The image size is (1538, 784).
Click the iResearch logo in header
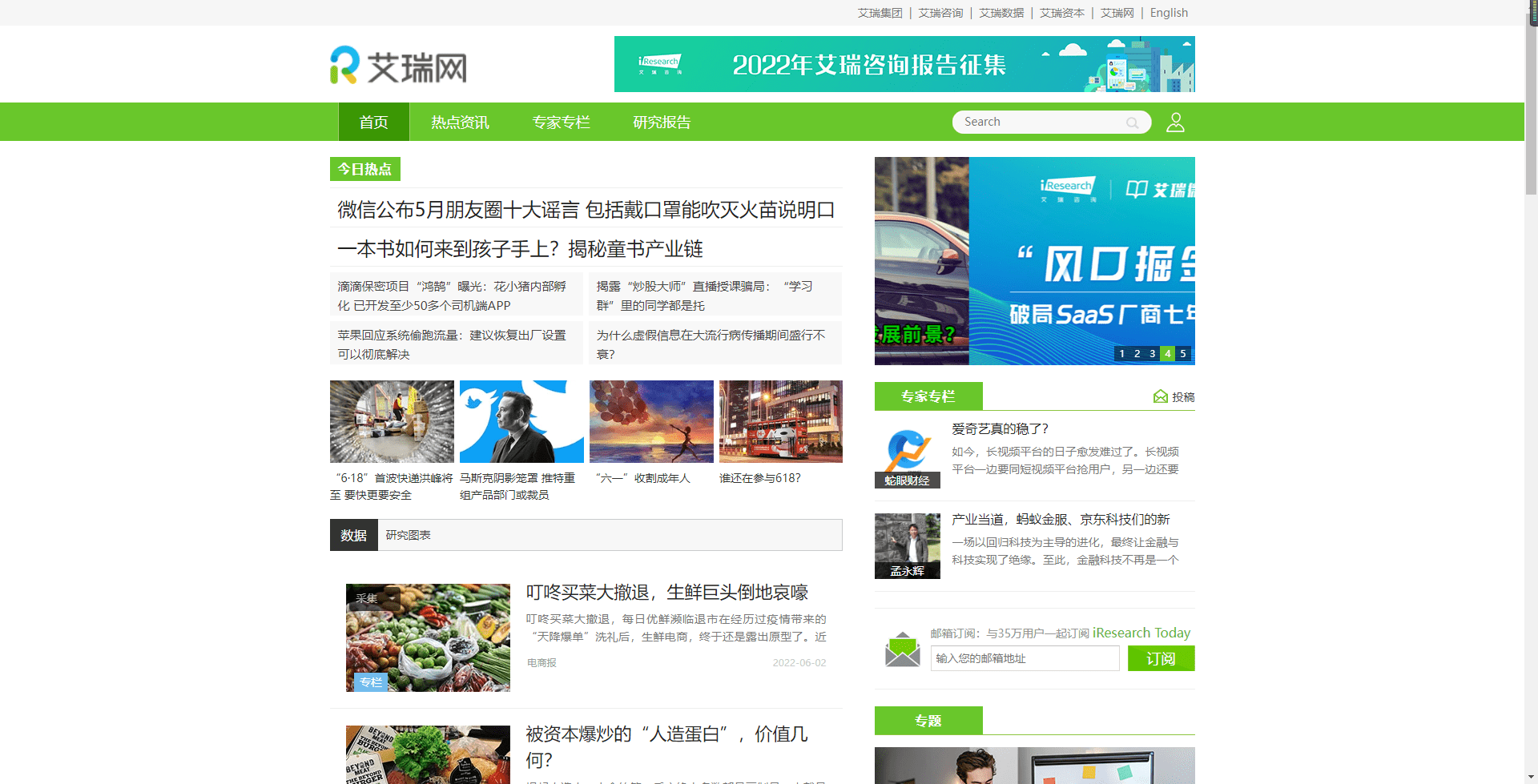click(398, 66)
